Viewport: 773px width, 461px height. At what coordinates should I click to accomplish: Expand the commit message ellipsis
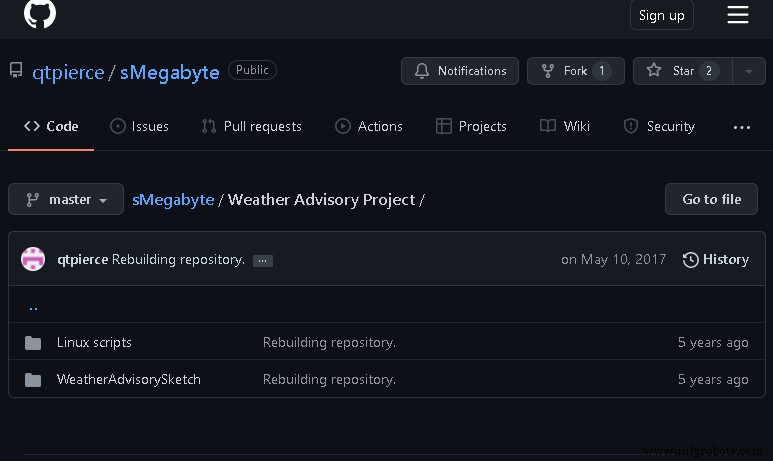262,260
